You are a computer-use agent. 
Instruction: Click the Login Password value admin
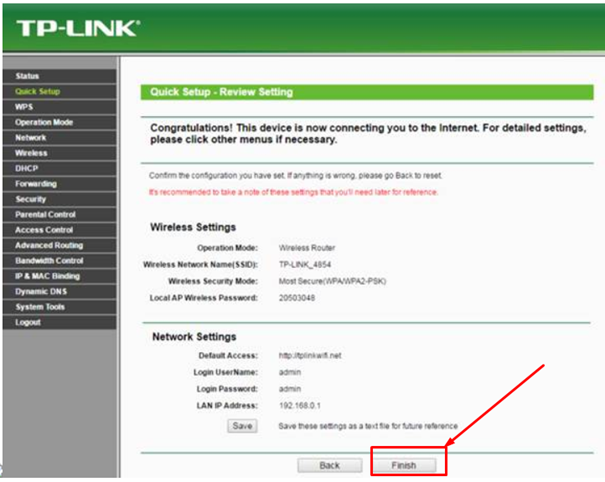(289, 389)
